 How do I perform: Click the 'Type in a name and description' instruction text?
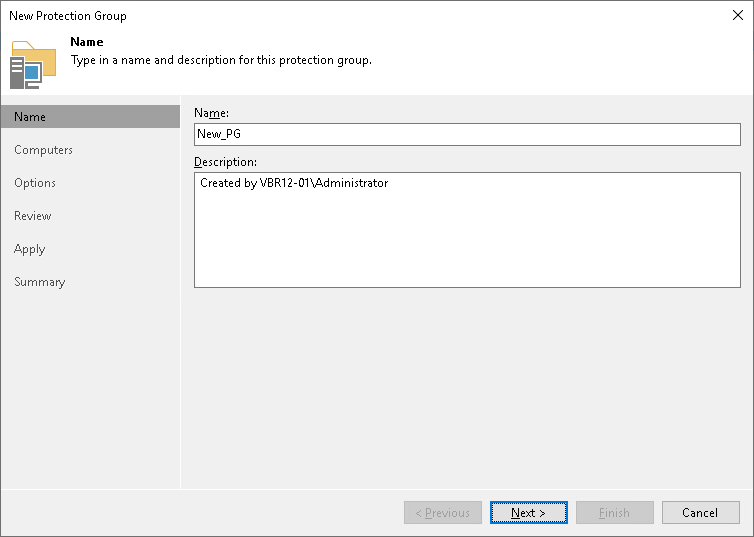click(221, 60)
